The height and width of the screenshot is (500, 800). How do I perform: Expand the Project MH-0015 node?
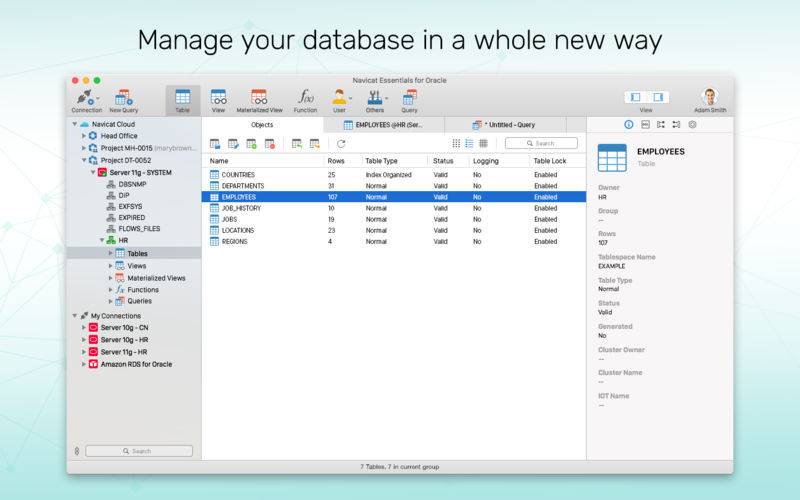84,148
